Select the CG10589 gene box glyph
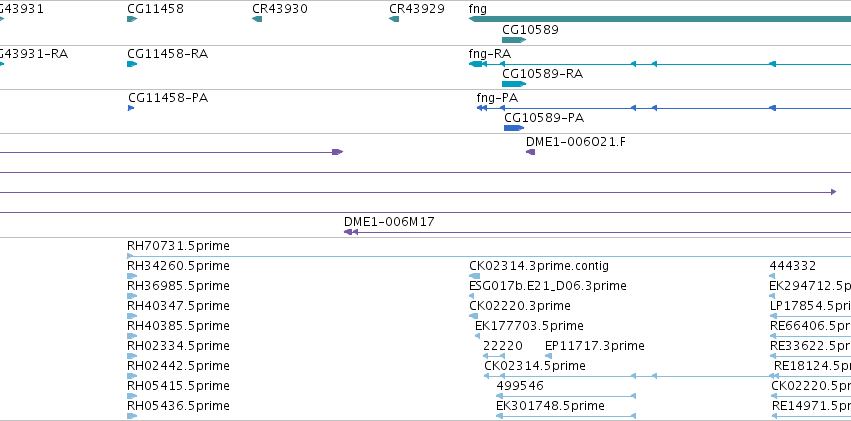This screenshot has width=851, height=421. (514, 40)
